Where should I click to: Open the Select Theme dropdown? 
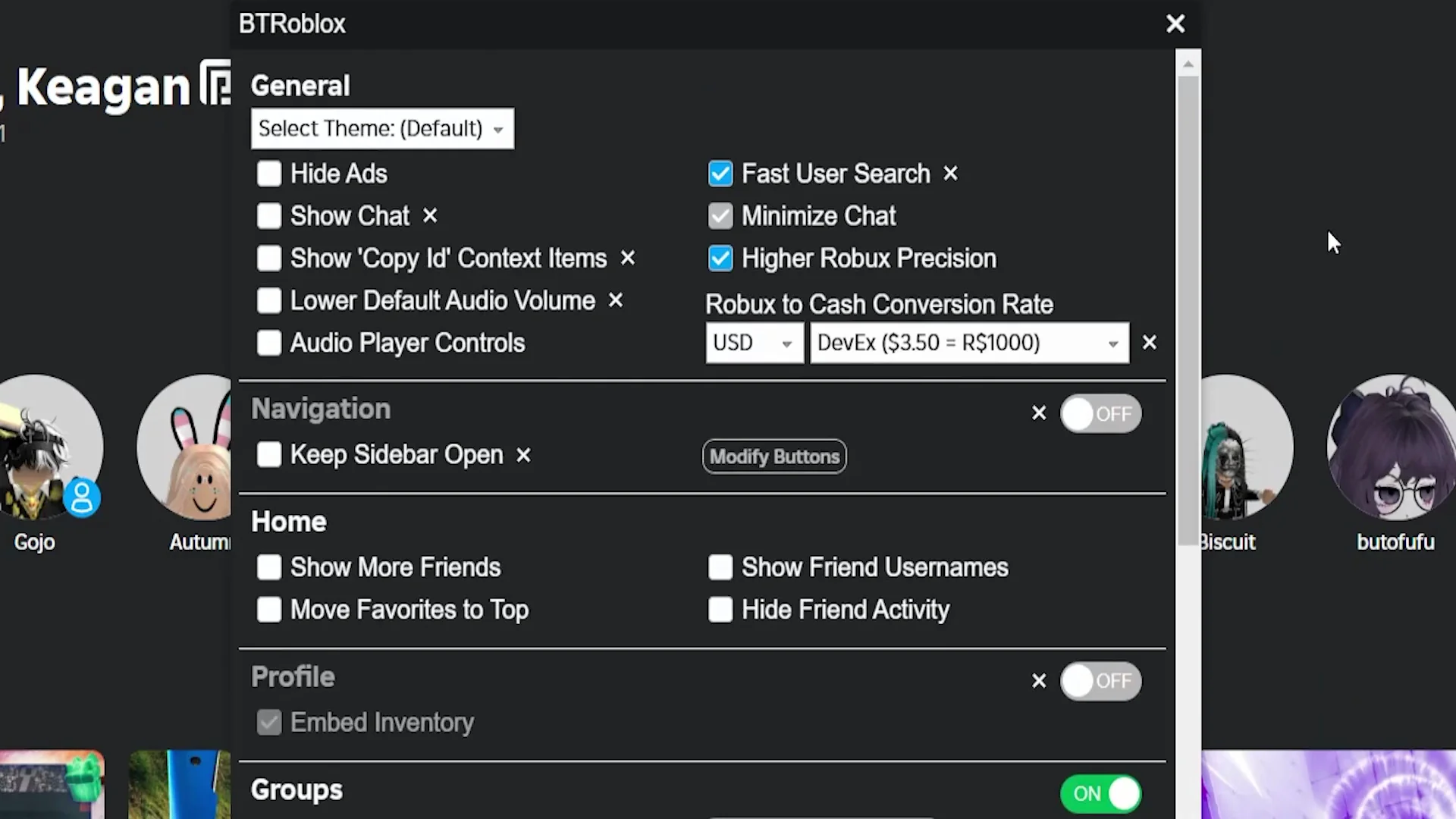pyautogui.click(x=381, y=129)
